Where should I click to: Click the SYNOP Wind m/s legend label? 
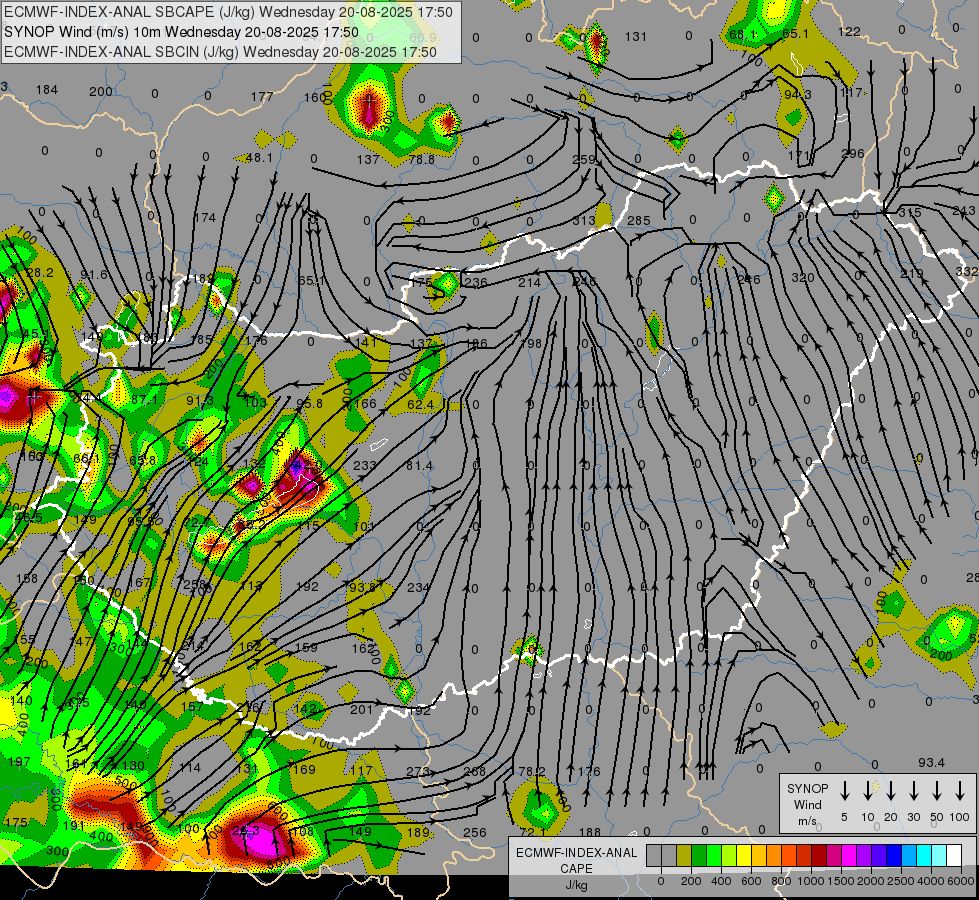tap(807, 804)
